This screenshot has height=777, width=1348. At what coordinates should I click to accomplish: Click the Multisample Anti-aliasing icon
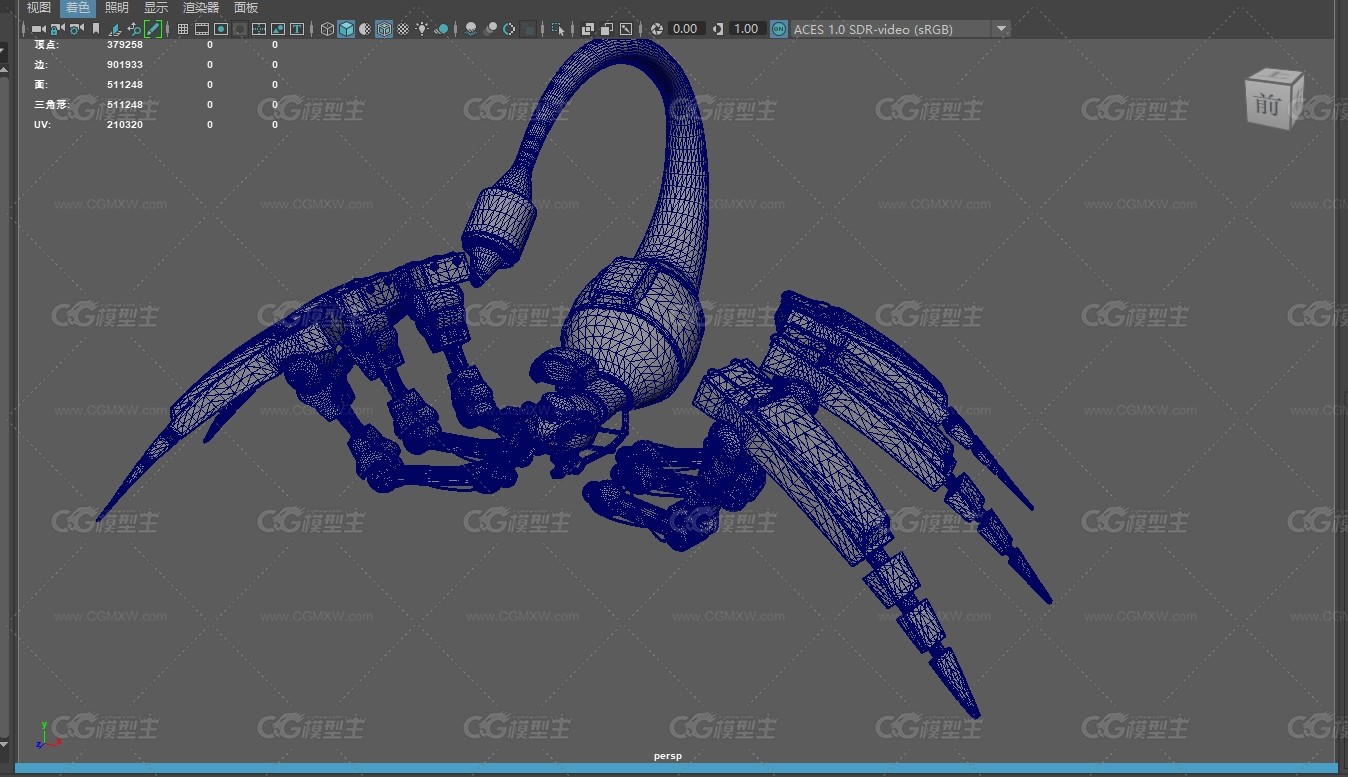(509, 29)
